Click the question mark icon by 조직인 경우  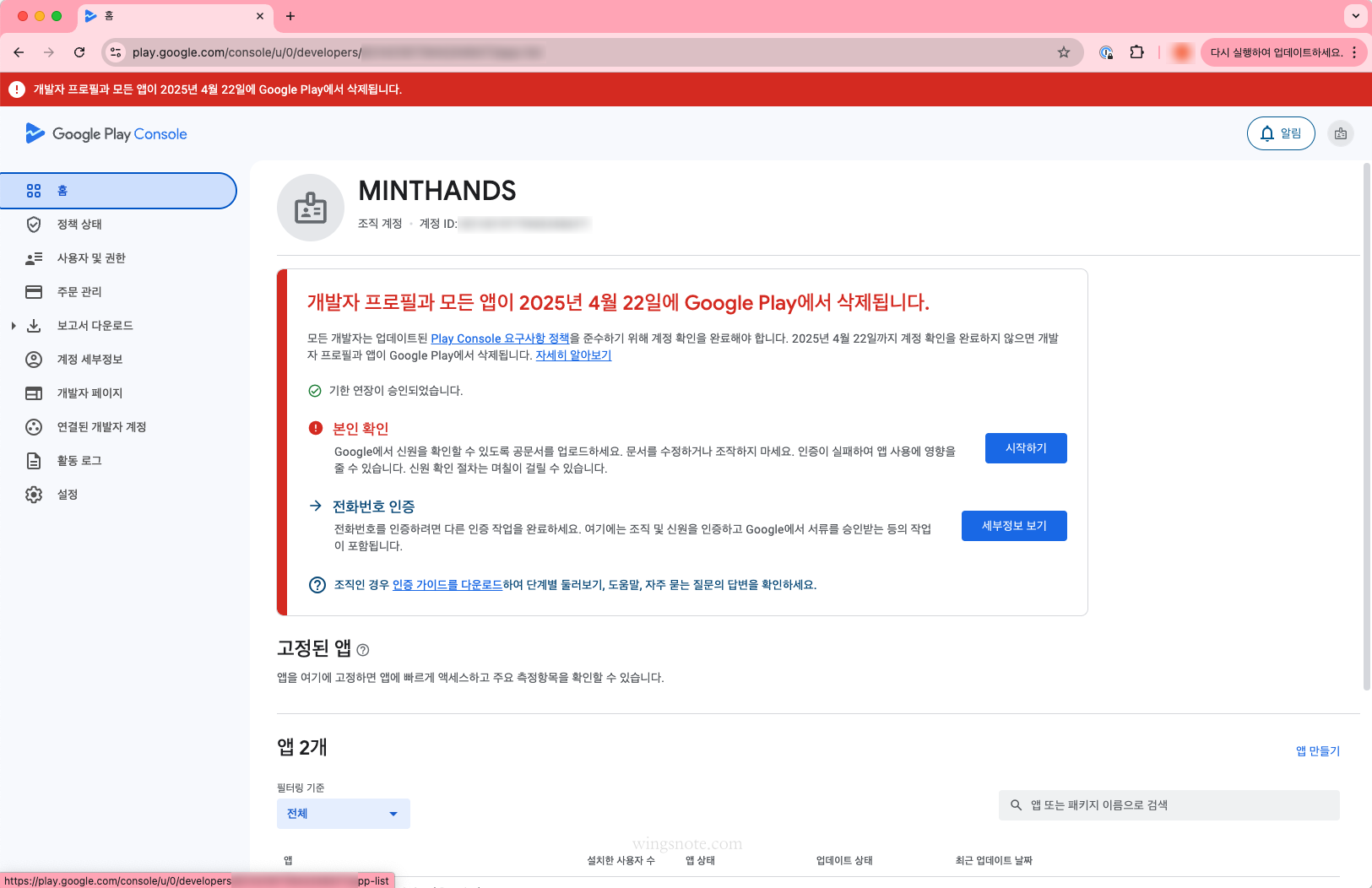click(317, 585)
